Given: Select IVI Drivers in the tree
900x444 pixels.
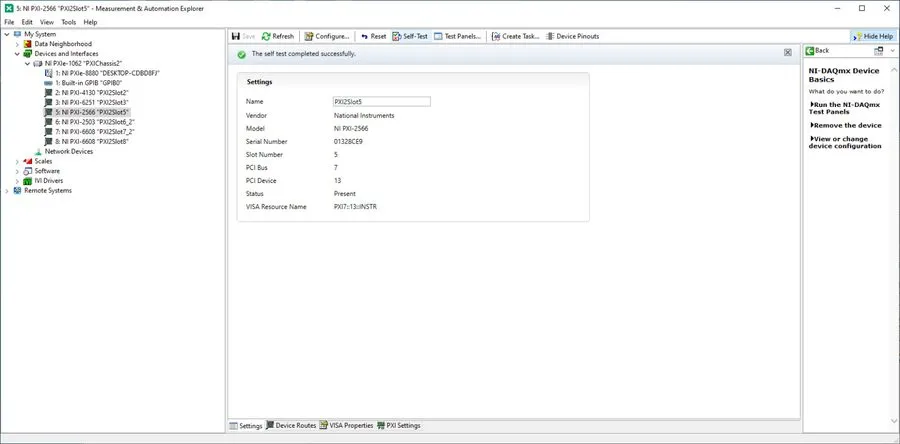Looking at the screenshot, I should click(x=48, y=181).
